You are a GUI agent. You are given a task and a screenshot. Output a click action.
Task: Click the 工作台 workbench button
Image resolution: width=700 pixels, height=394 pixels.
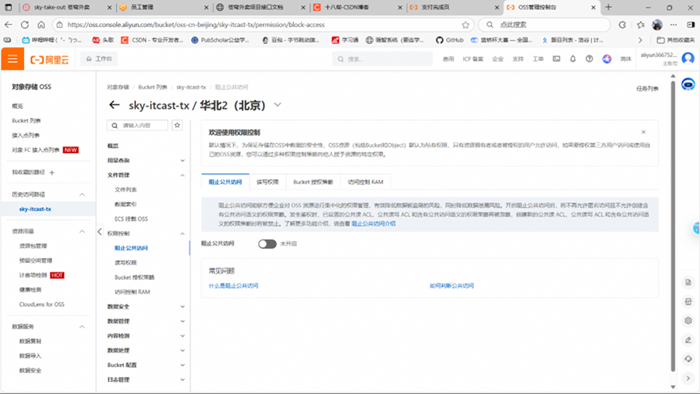(99, 59)
